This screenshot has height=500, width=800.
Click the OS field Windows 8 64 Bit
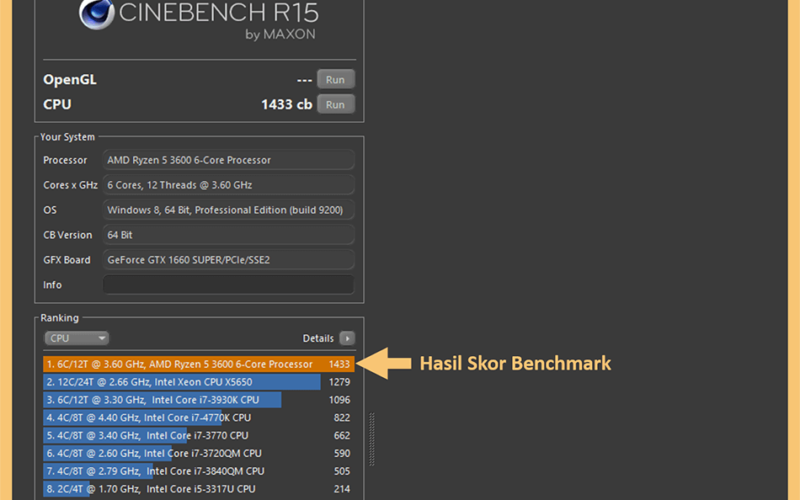coord(228,210)
